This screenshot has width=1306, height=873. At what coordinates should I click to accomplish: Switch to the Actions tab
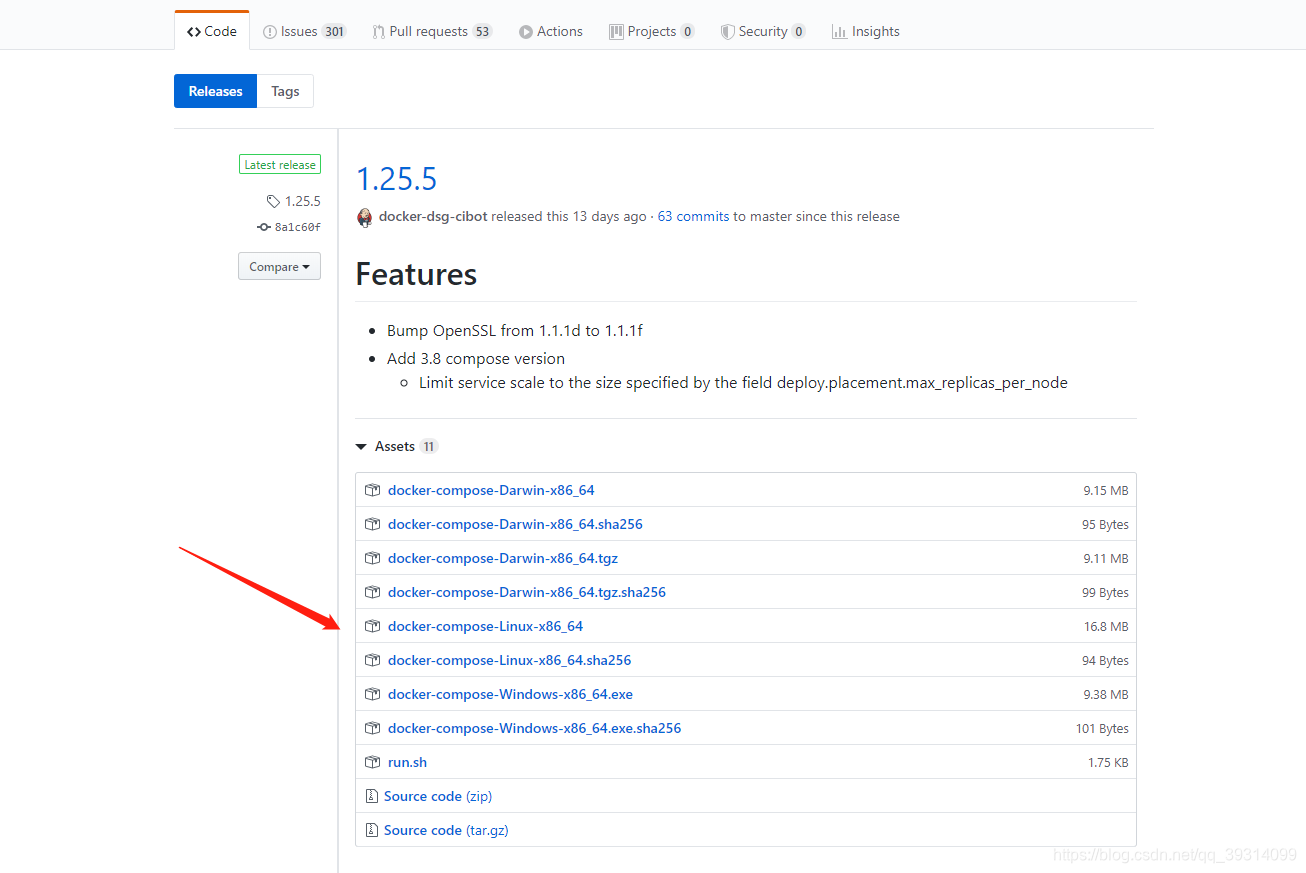(x=551, y=31)
